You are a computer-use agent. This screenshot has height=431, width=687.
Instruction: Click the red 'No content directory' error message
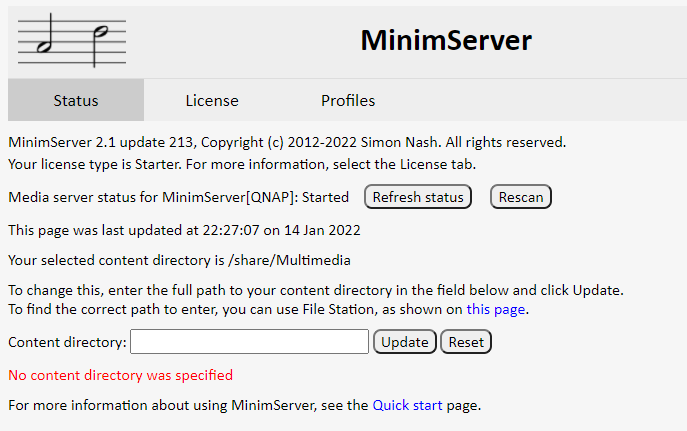click(120, 375)
